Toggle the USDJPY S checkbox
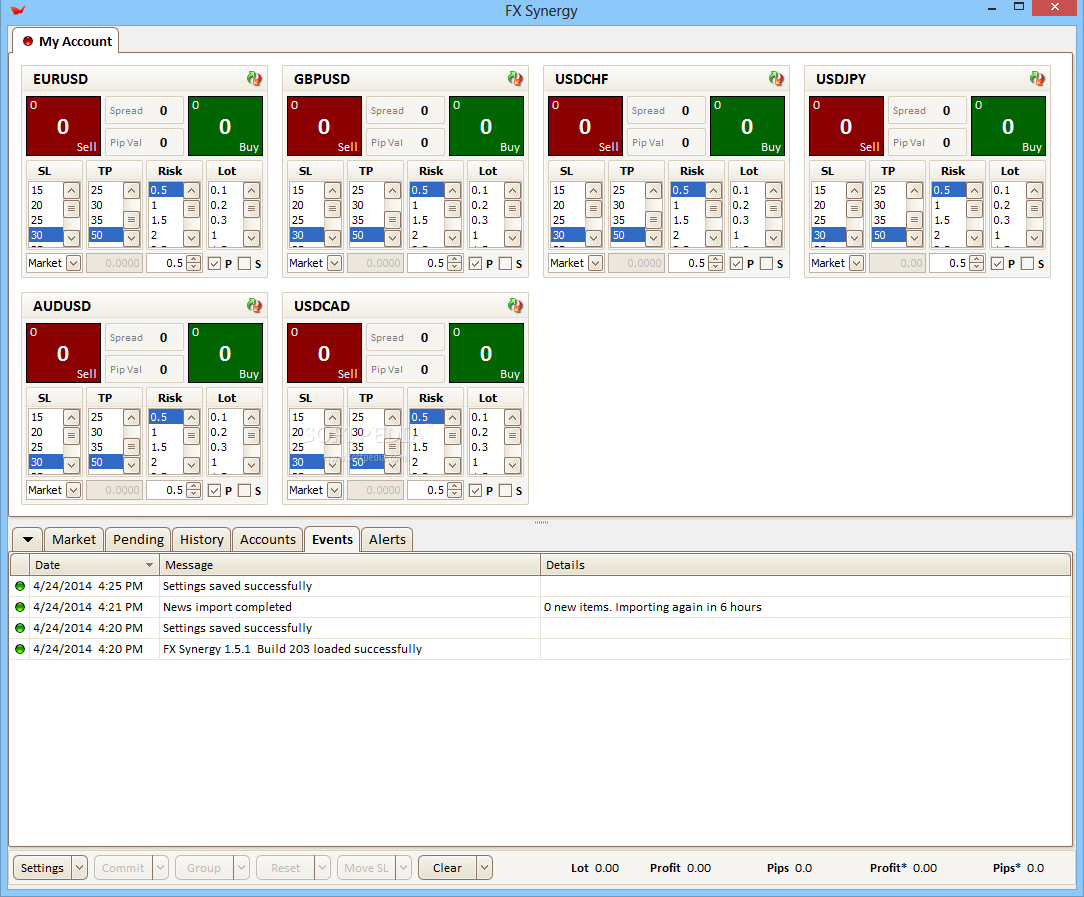 (x=1027, y=263)
